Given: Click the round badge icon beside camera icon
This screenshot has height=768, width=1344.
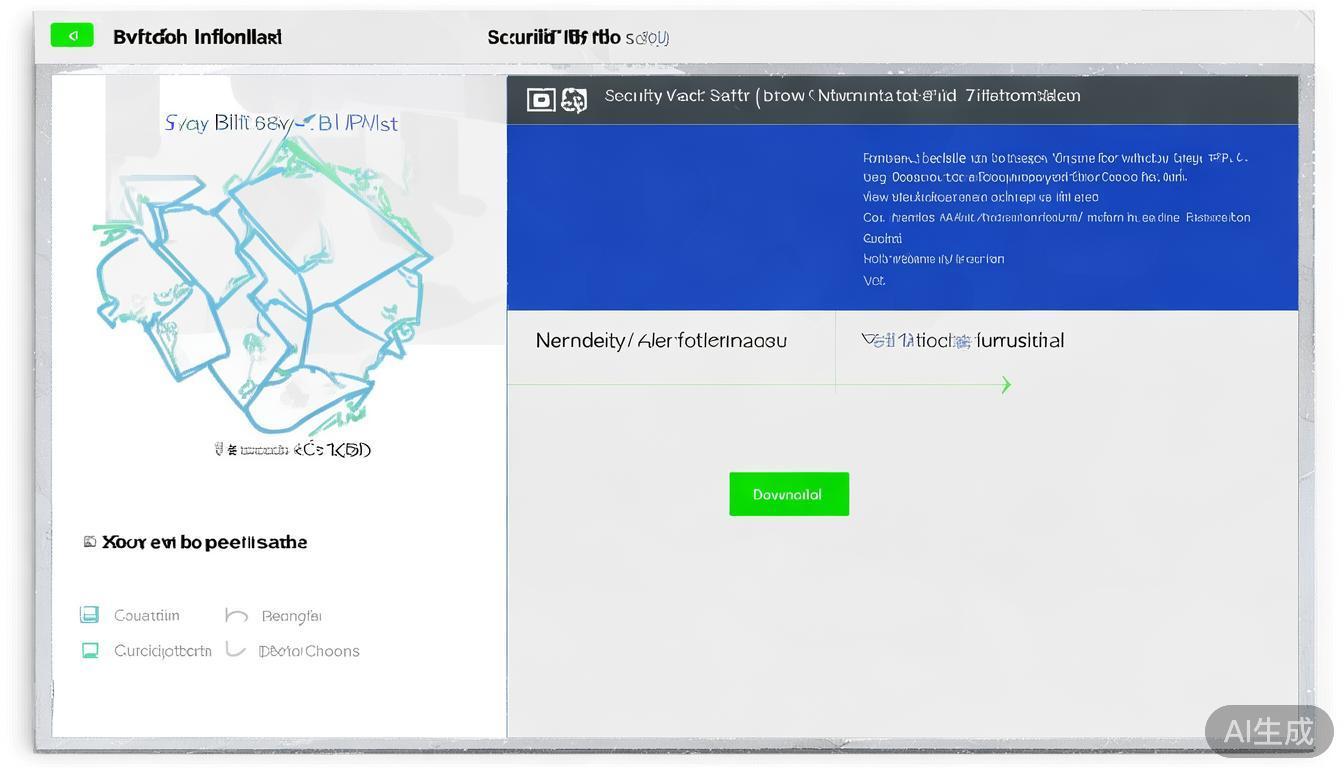Looking at the screenshot, I should (x=574, y=99).
